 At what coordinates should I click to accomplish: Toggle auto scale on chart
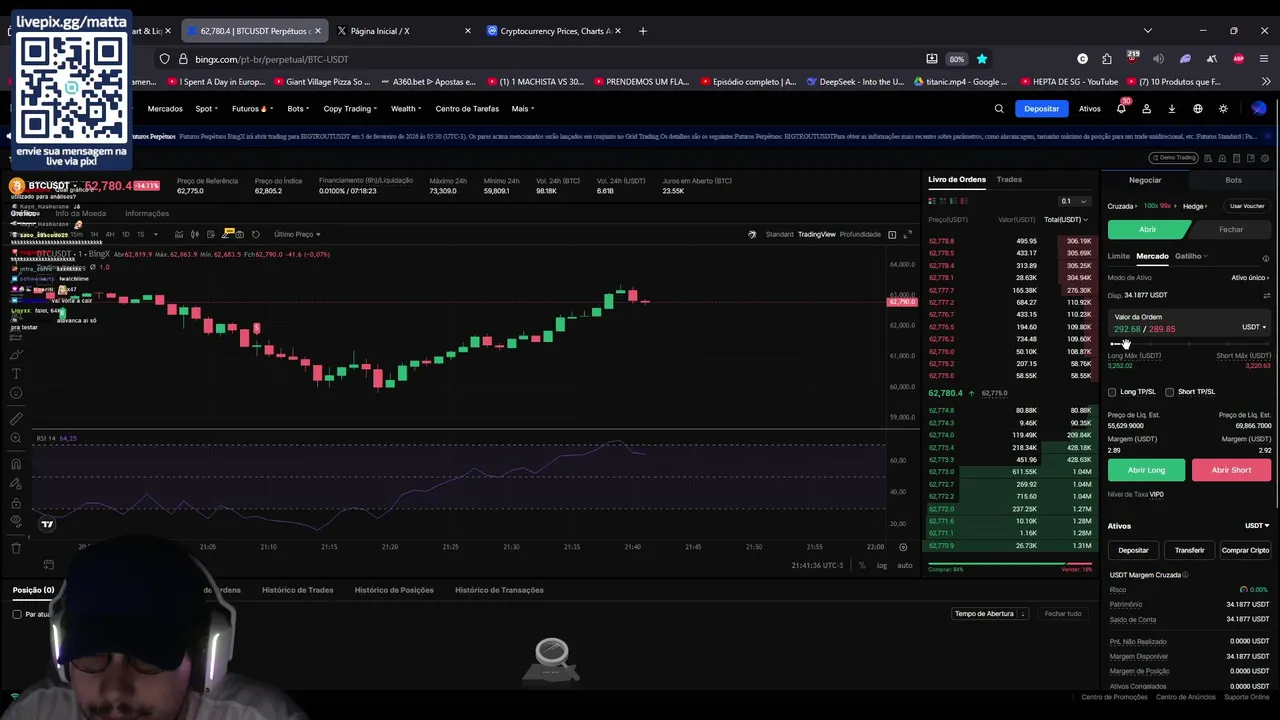click(904, 566)
